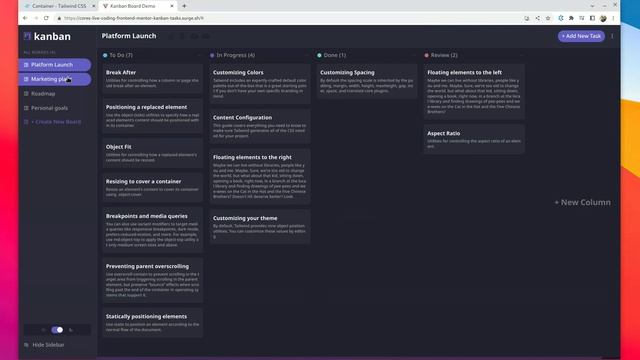
Task: Click the red dot on the Review column
Action: (x=427, y=55)
